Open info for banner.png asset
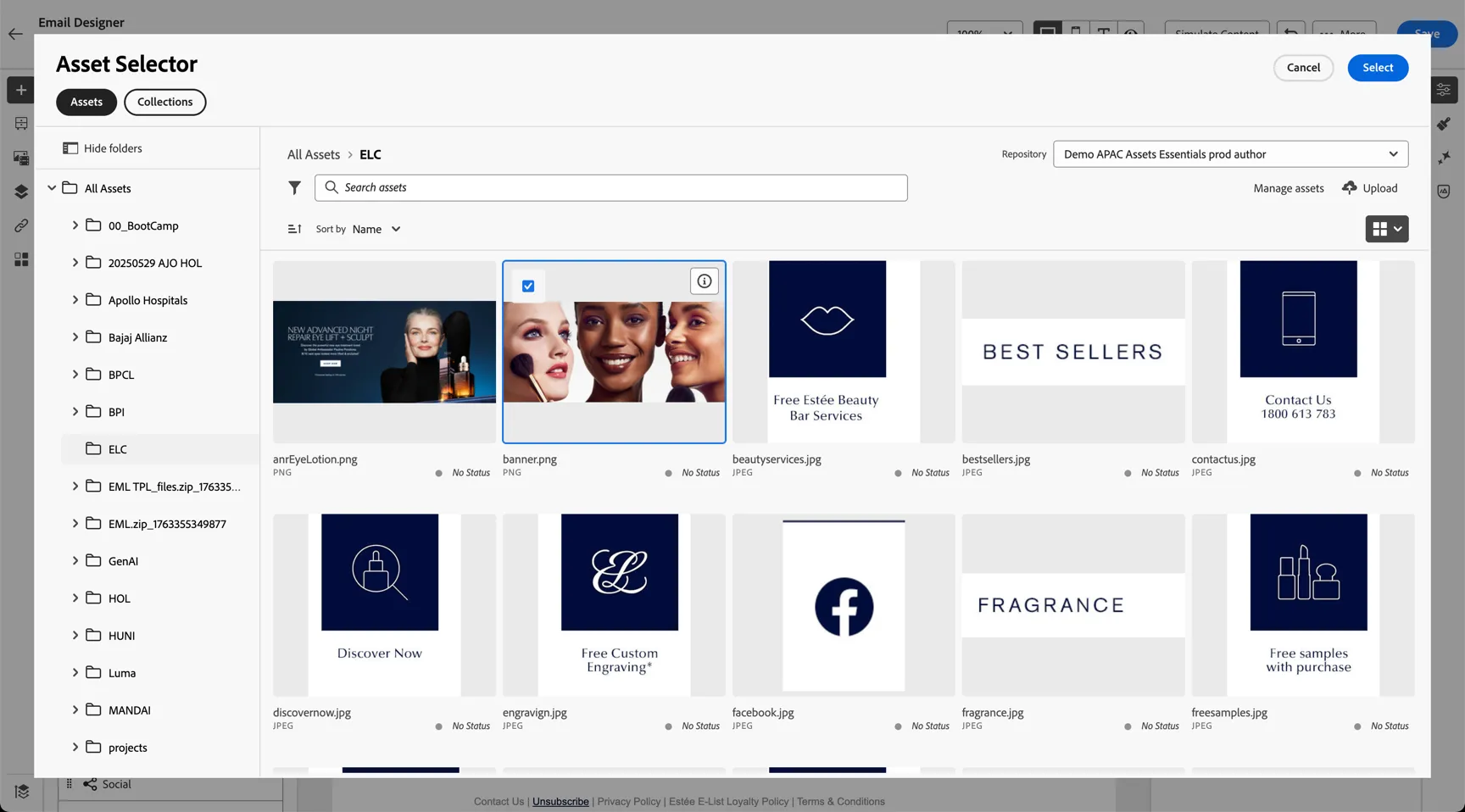 (704, 281)
